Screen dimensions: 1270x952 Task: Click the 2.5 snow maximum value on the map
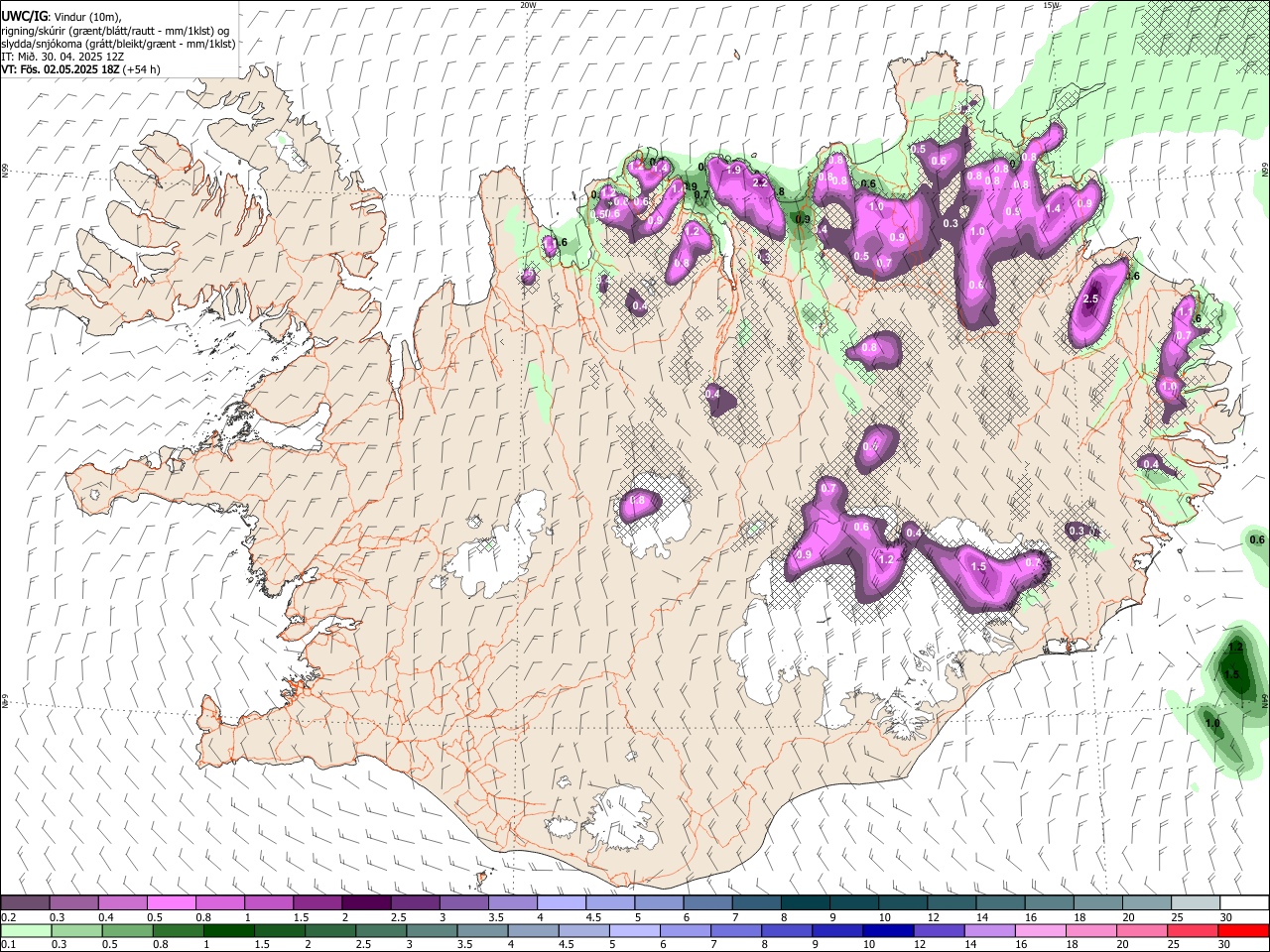point(1092,298)
